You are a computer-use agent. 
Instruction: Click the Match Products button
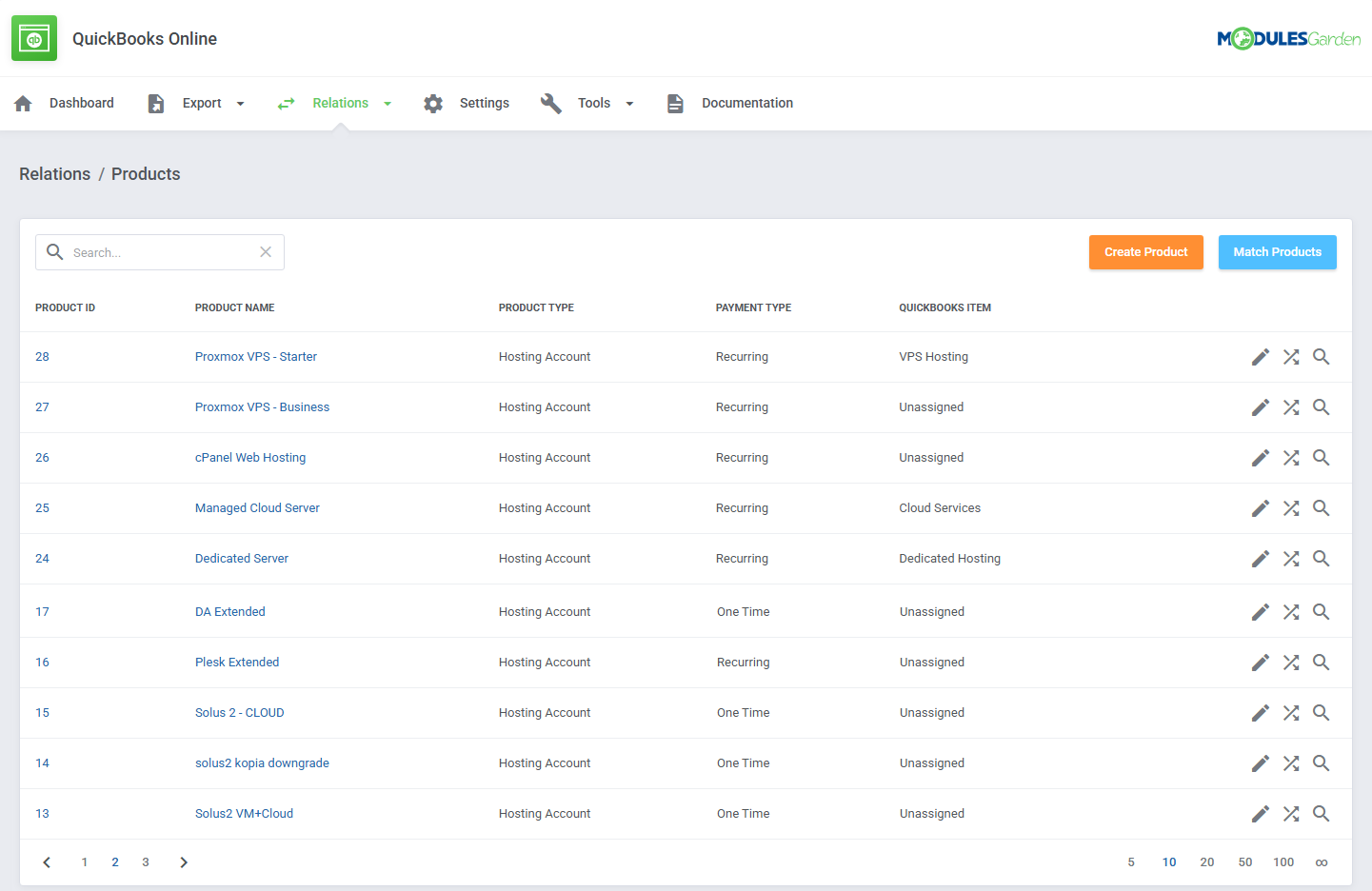1278,252
